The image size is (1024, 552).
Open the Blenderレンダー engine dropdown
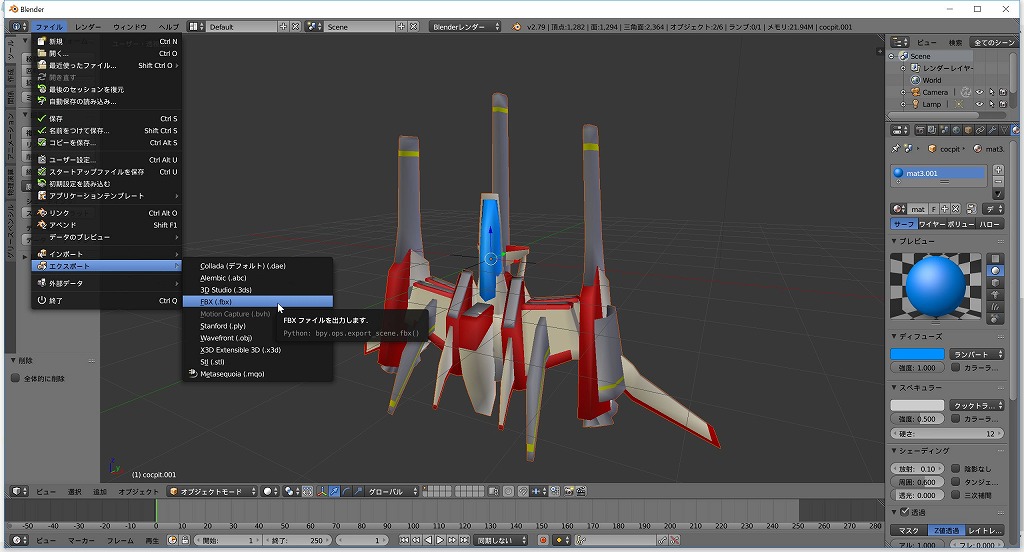[466, 27]
